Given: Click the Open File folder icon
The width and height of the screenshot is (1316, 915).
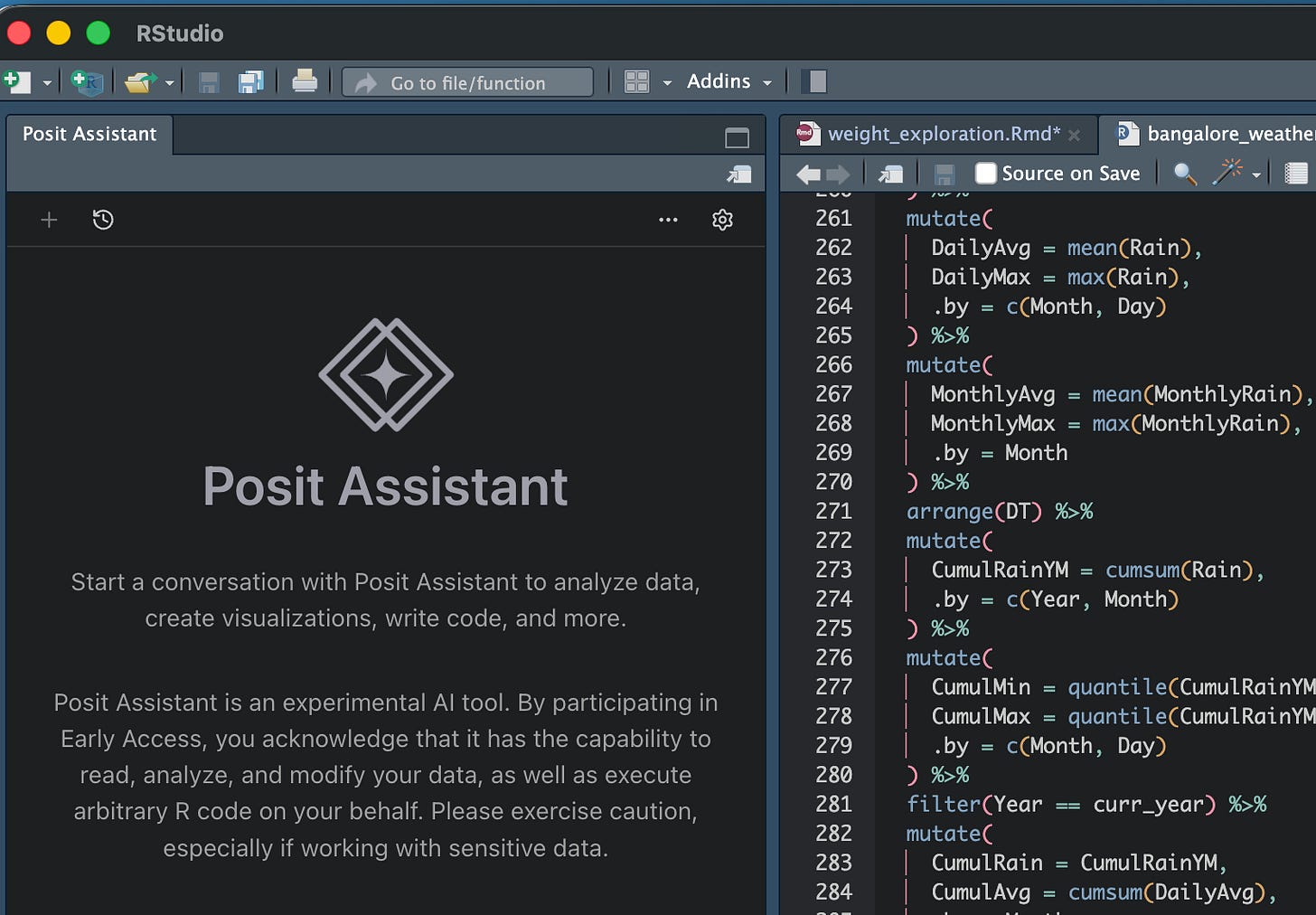Looking at the screenshot, I should 141,82.
